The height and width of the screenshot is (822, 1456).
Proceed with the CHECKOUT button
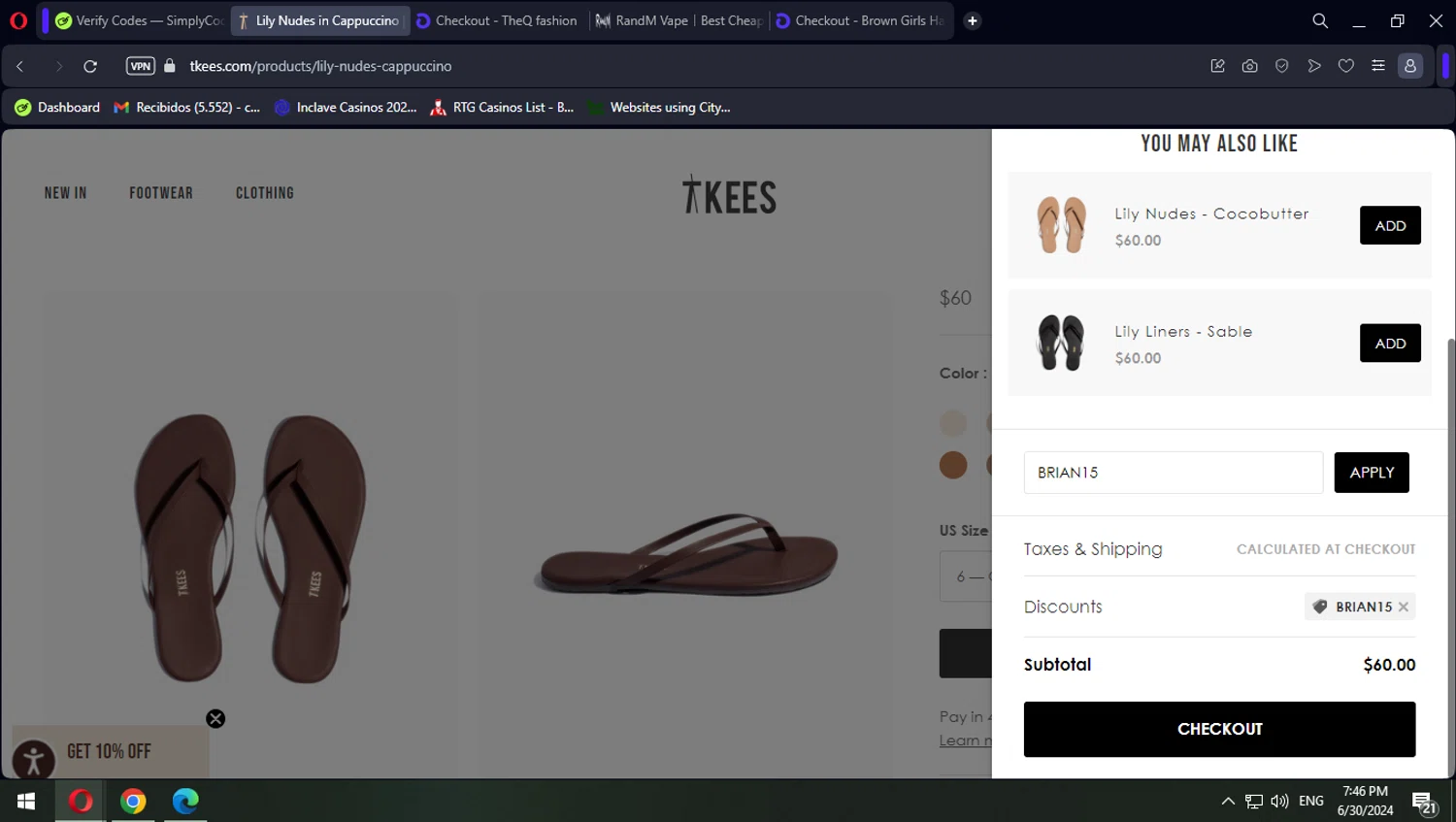coord(1219,729)
